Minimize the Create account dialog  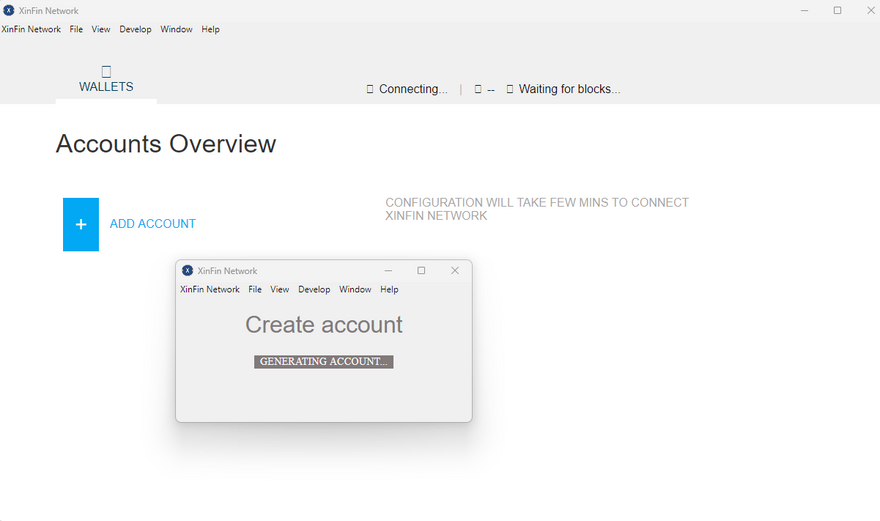pyautogui.click(x=388, y=271)
